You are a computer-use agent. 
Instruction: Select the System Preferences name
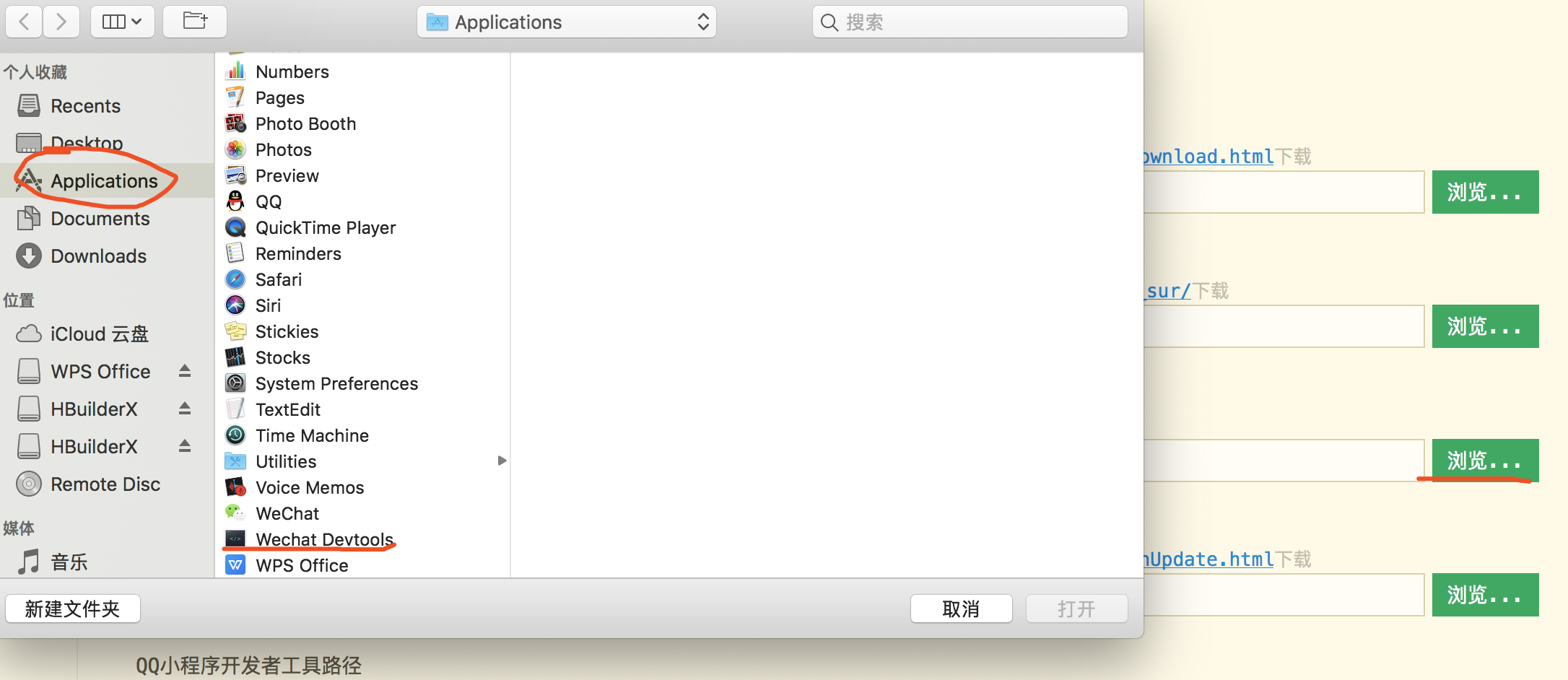336,383
